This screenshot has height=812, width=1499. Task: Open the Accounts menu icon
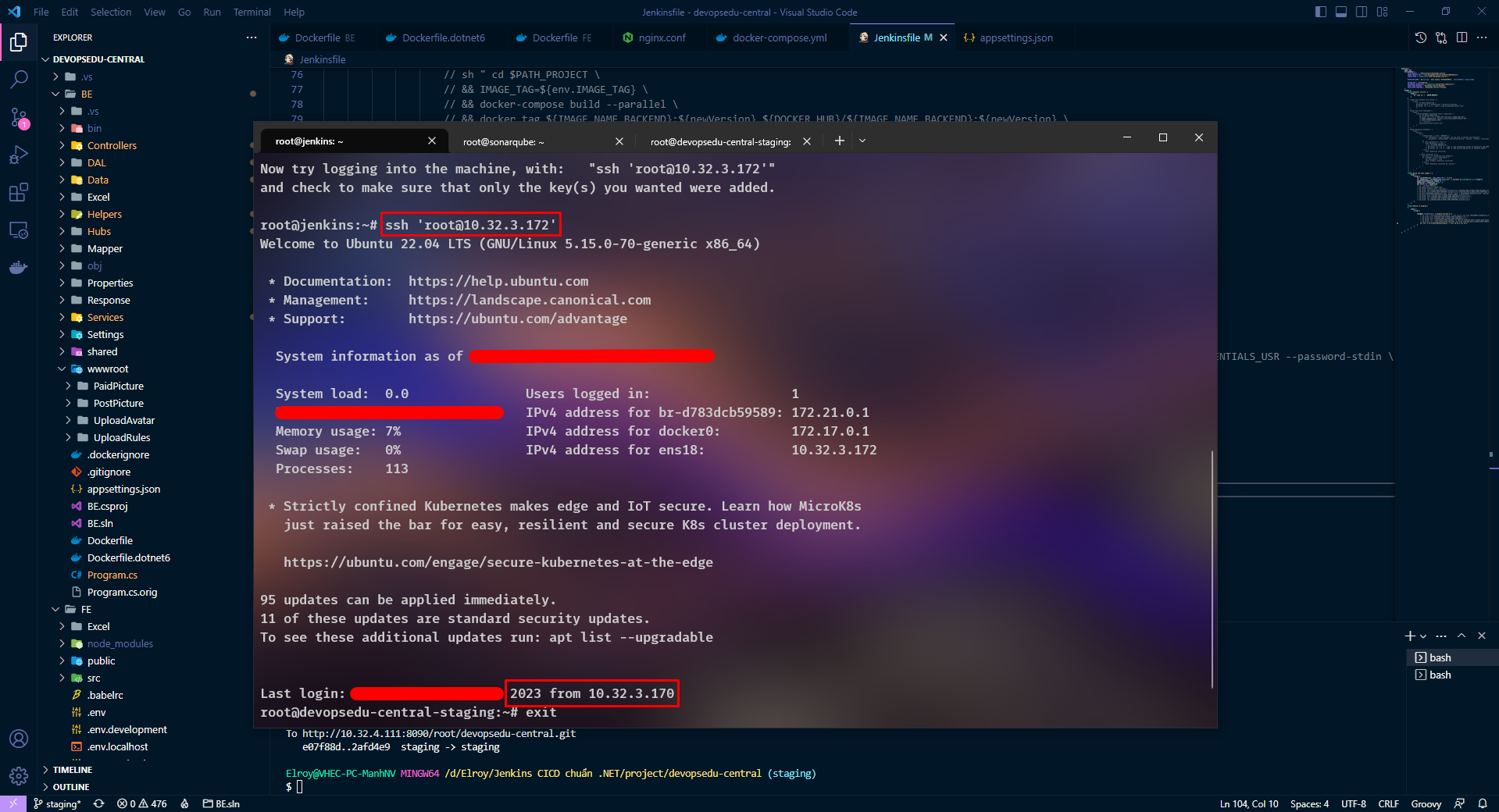pyautogui.click(x=19, y=739)
